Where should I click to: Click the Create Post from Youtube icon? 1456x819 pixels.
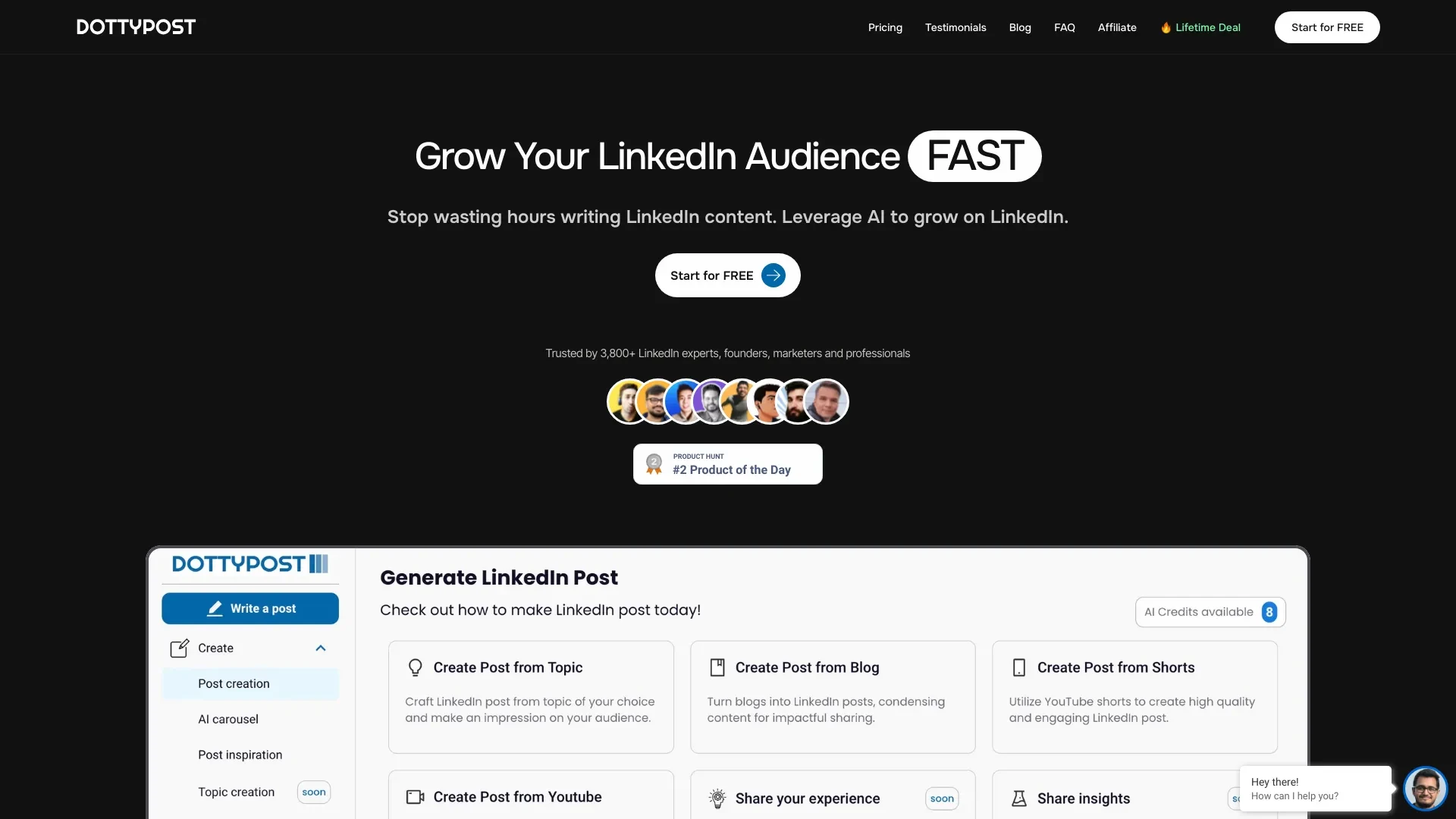pos(414,798)
